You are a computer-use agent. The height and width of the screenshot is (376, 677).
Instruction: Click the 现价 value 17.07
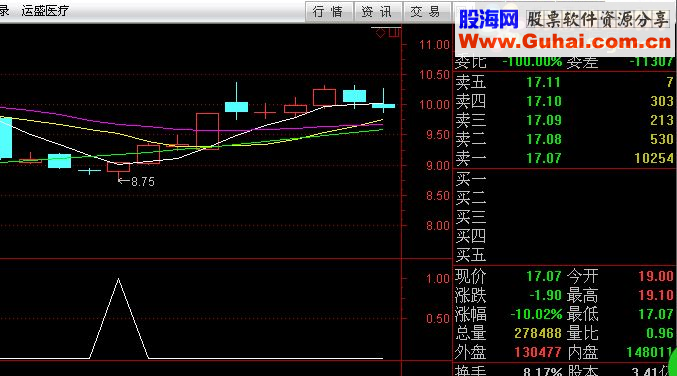(x=544, y=276)
